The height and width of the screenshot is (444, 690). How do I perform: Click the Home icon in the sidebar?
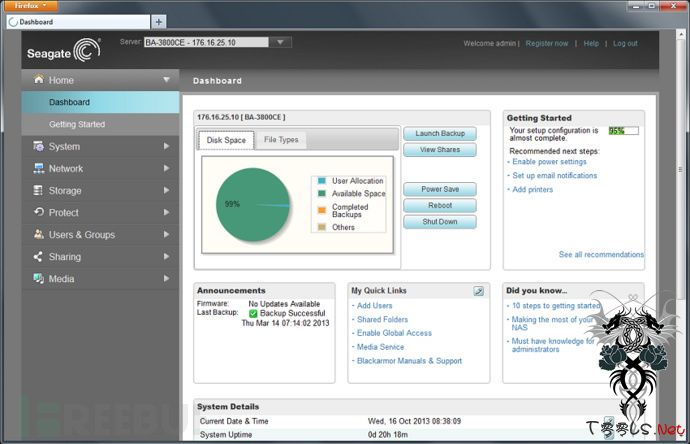coord(38,80)
